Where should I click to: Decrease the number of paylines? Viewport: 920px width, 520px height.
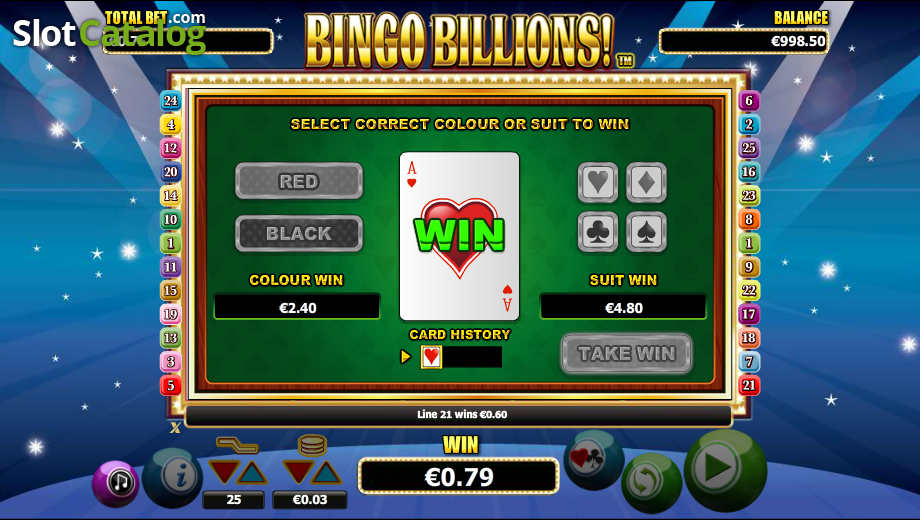point(224,472)
